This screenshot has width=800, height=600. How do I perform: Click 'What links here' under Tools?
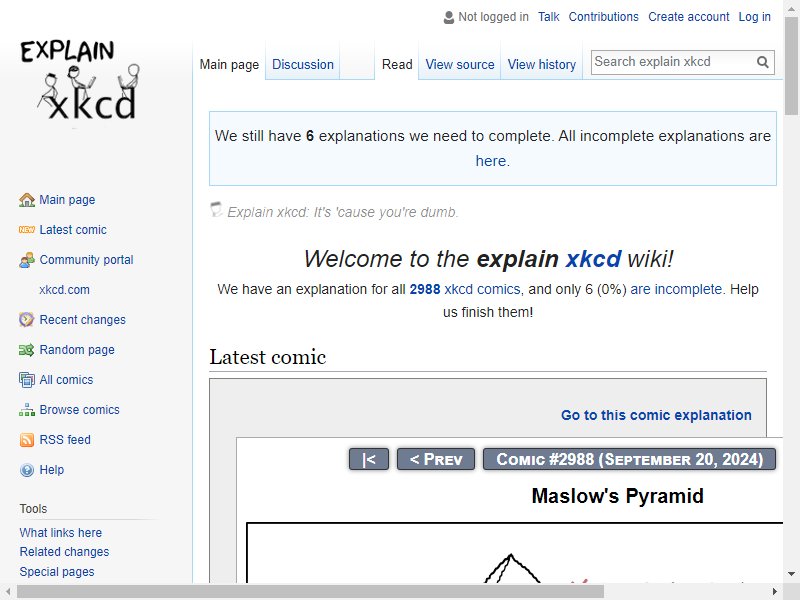coord(61,533)
